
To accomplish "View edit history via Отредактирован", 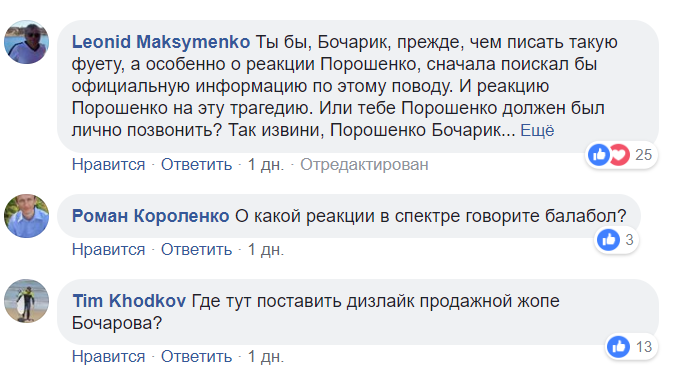I will [364, 165].
